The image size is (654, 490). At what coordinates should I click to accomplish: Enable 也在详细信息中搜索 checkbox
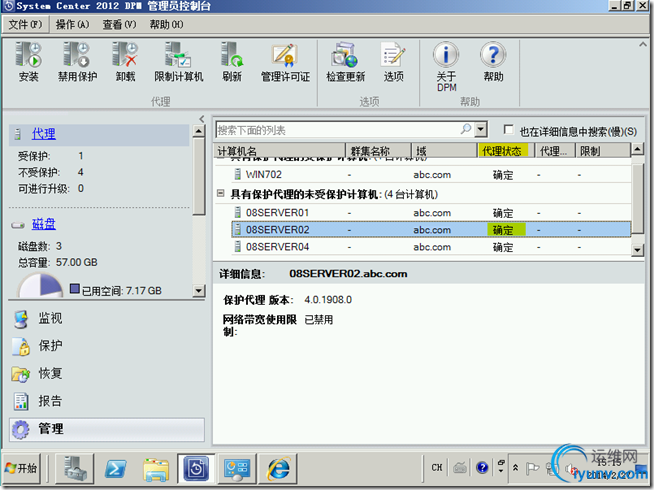coord(508,130)
